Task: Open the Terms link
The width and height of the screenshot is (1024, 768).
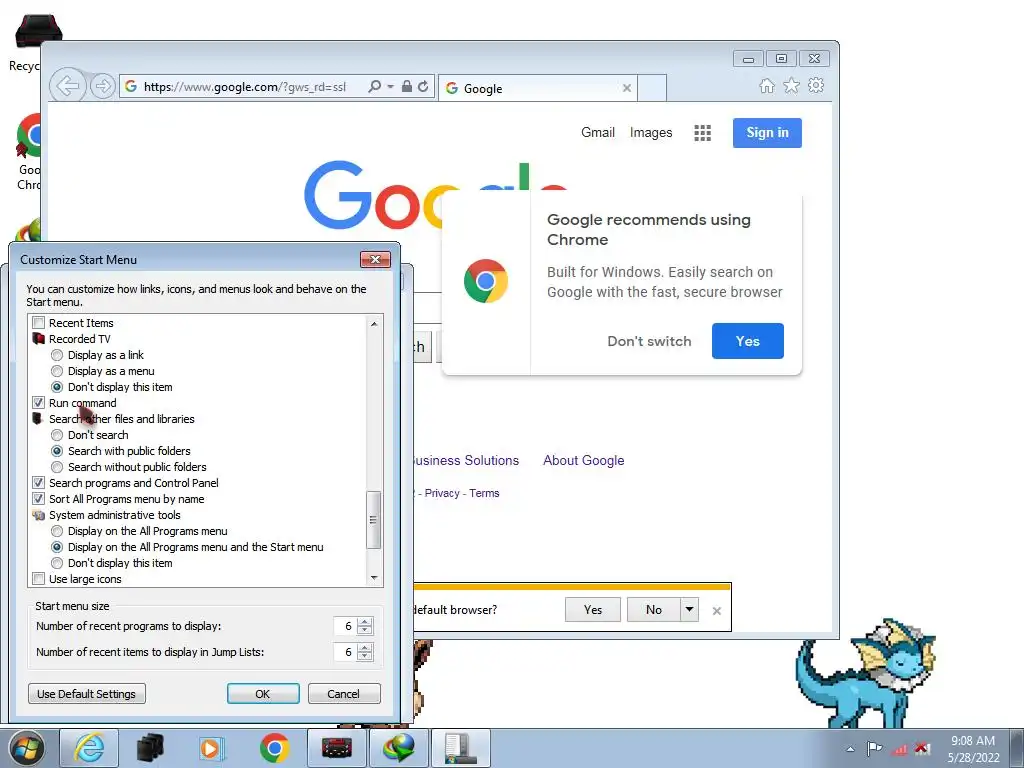Action: [484, 493]
